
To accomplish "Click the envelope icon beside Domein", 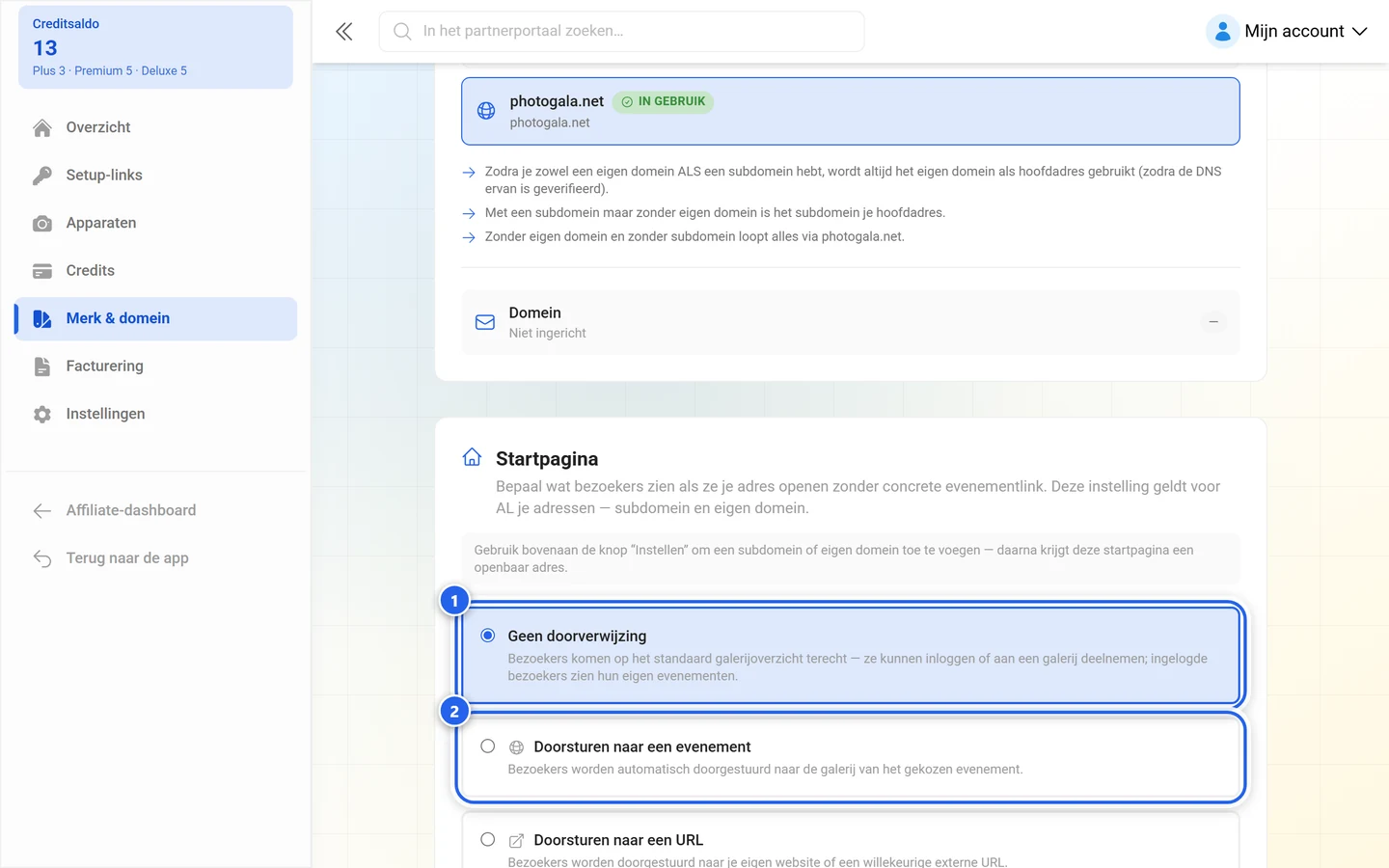I will point(485,322).
